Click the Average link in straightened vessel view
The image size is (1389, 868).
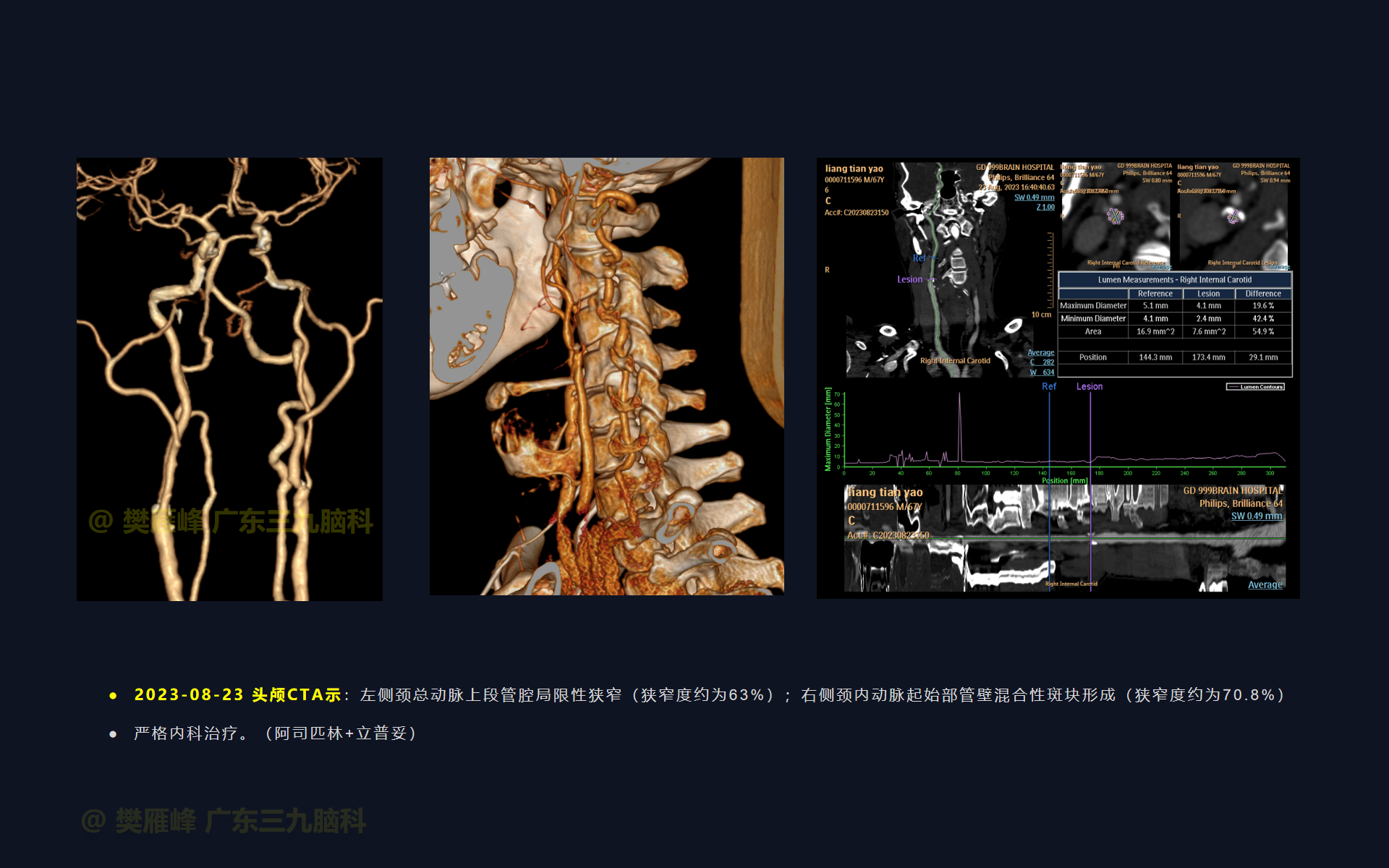pyautogui.click(x=1265, y=585)
